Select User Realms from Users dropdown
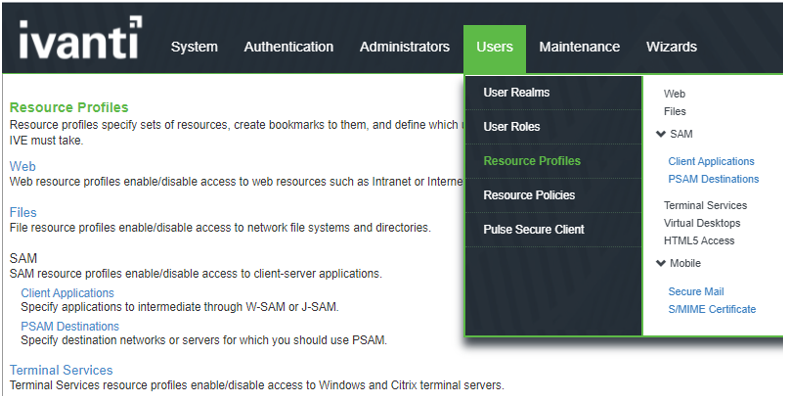The height and width of the screenshot is (396, 789). coord(554,93)
